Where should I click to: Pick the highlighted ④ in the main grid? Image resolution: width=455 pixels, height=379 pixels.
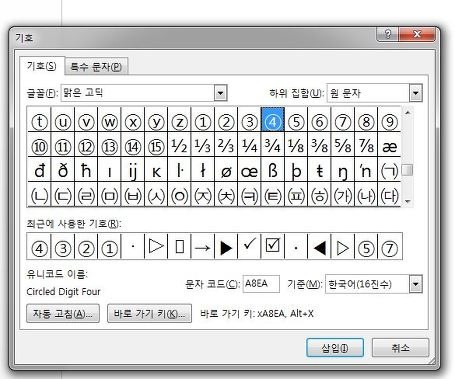[273, 120]
